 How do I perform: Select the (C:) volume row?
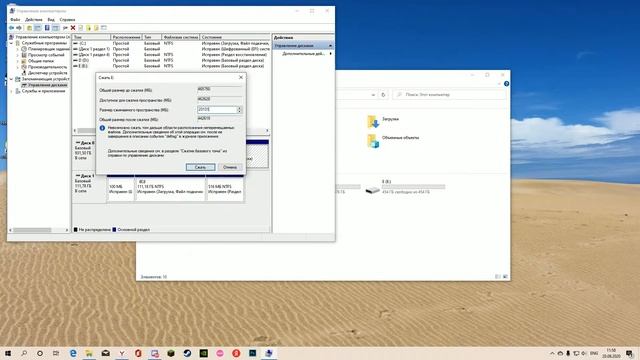coord(171,43)
